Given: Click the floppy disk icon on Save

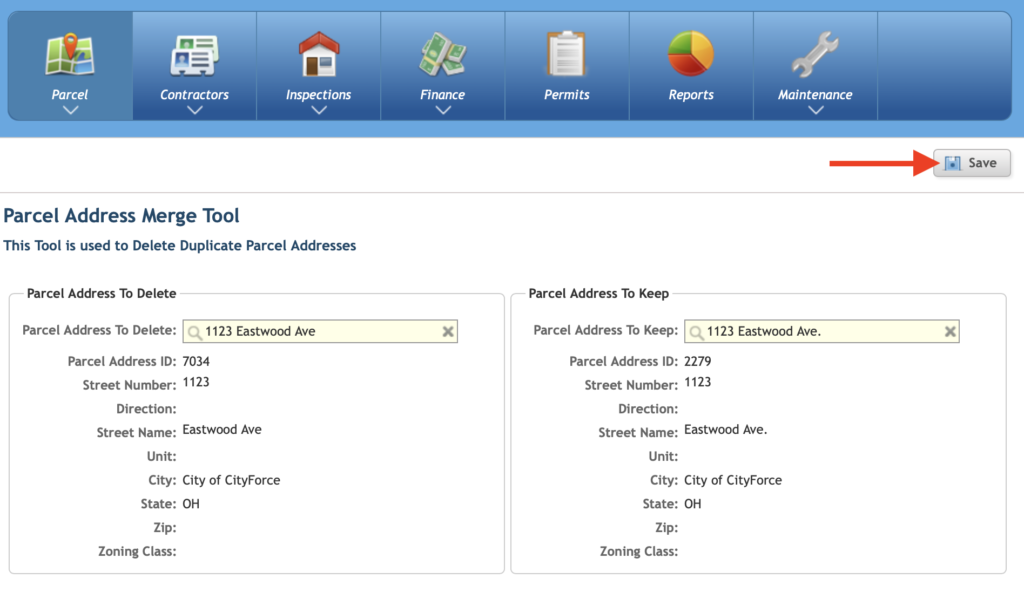Looking at the screenshot, I should (953, 163).
